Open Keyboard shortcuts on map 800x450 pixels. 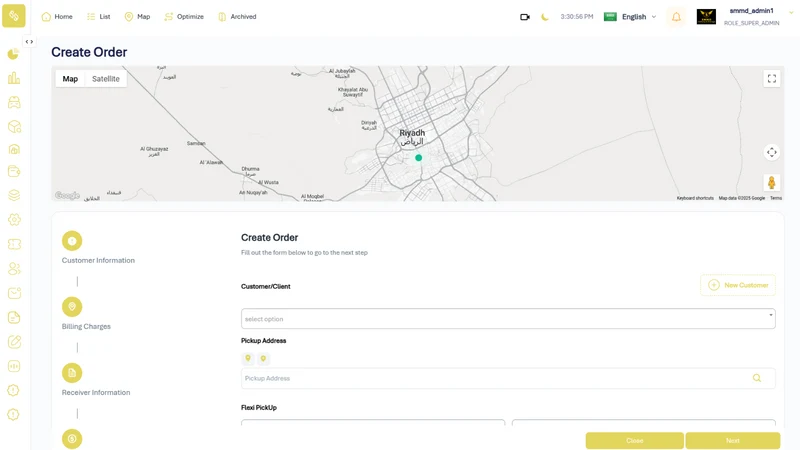point(695,198)
